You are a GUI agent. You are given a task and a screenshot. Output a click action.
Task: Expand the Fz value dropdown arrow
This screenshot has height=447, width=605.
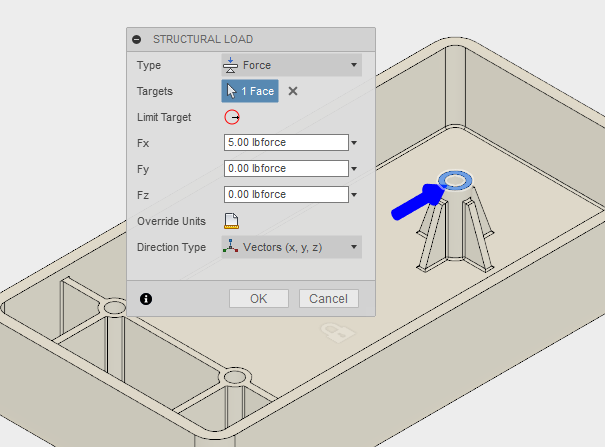tap(354, 194)
